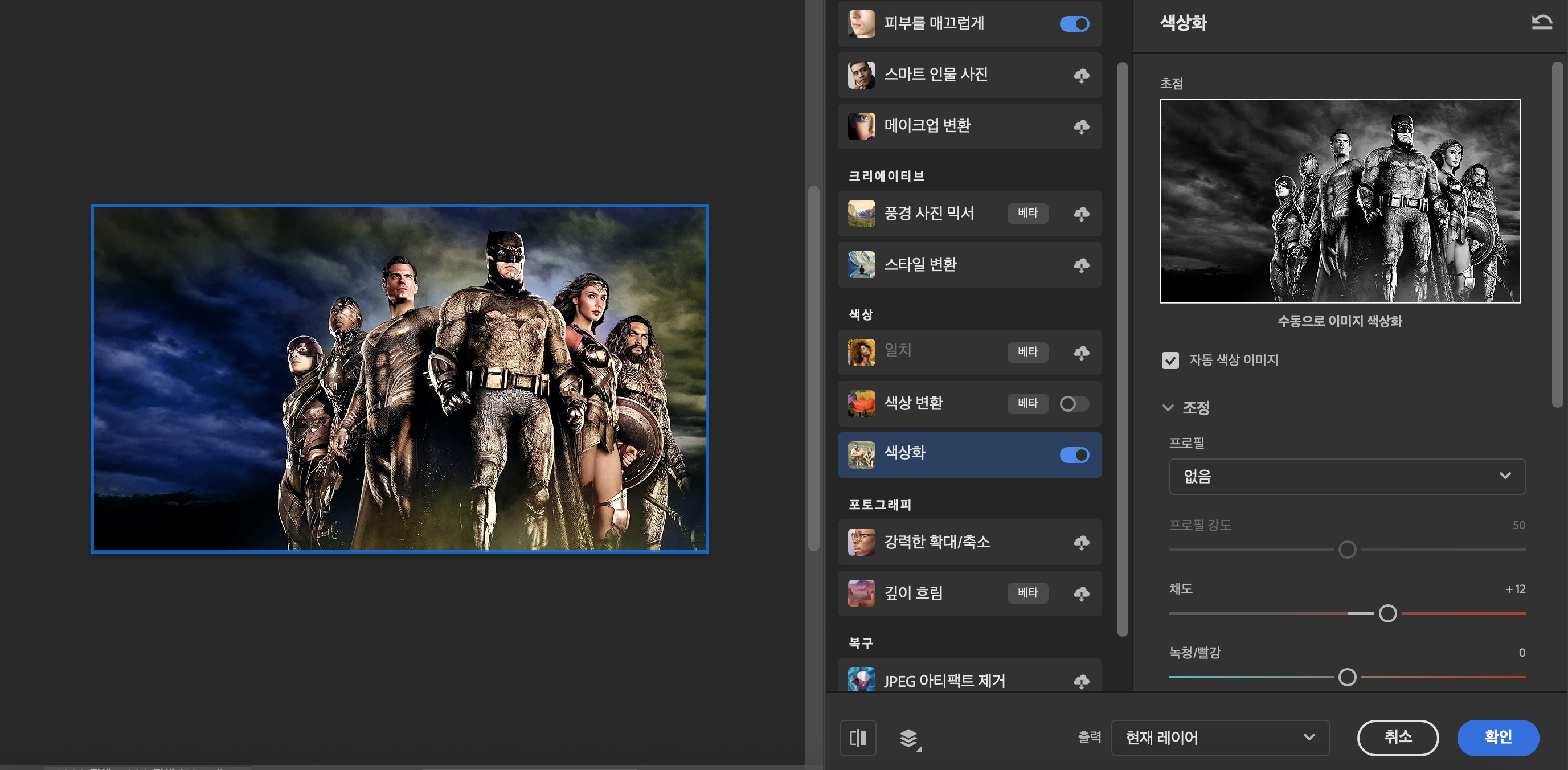
Task: Click the 취소 button
Action: pyautogui.click(x=1398, y=737)
